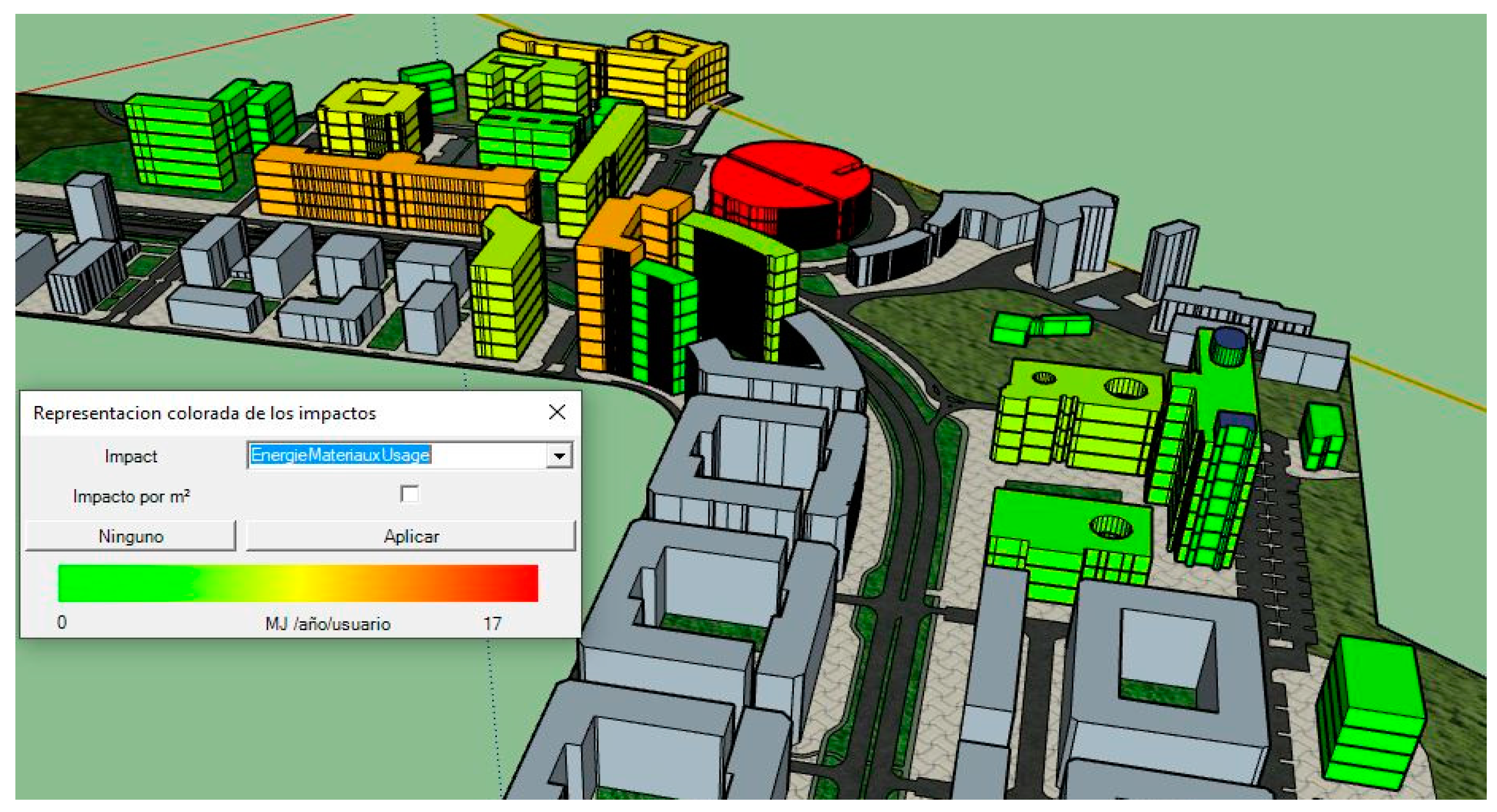Enable the Impacto por m² checkbox
This screenshot has width=1497, height=812.
pos(410,495)
